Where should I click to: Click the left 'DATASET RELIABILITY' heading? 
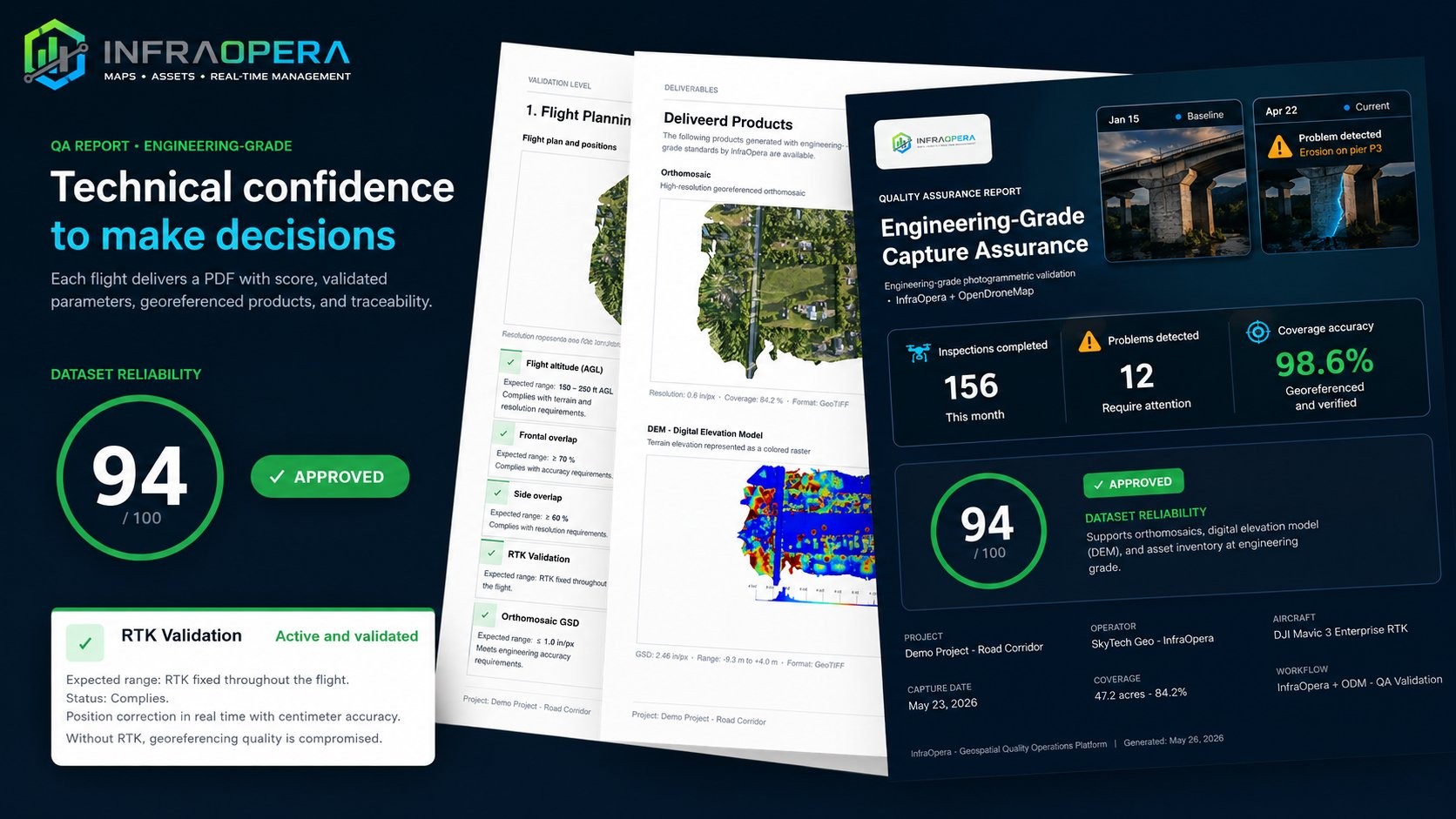coord(126,374)
